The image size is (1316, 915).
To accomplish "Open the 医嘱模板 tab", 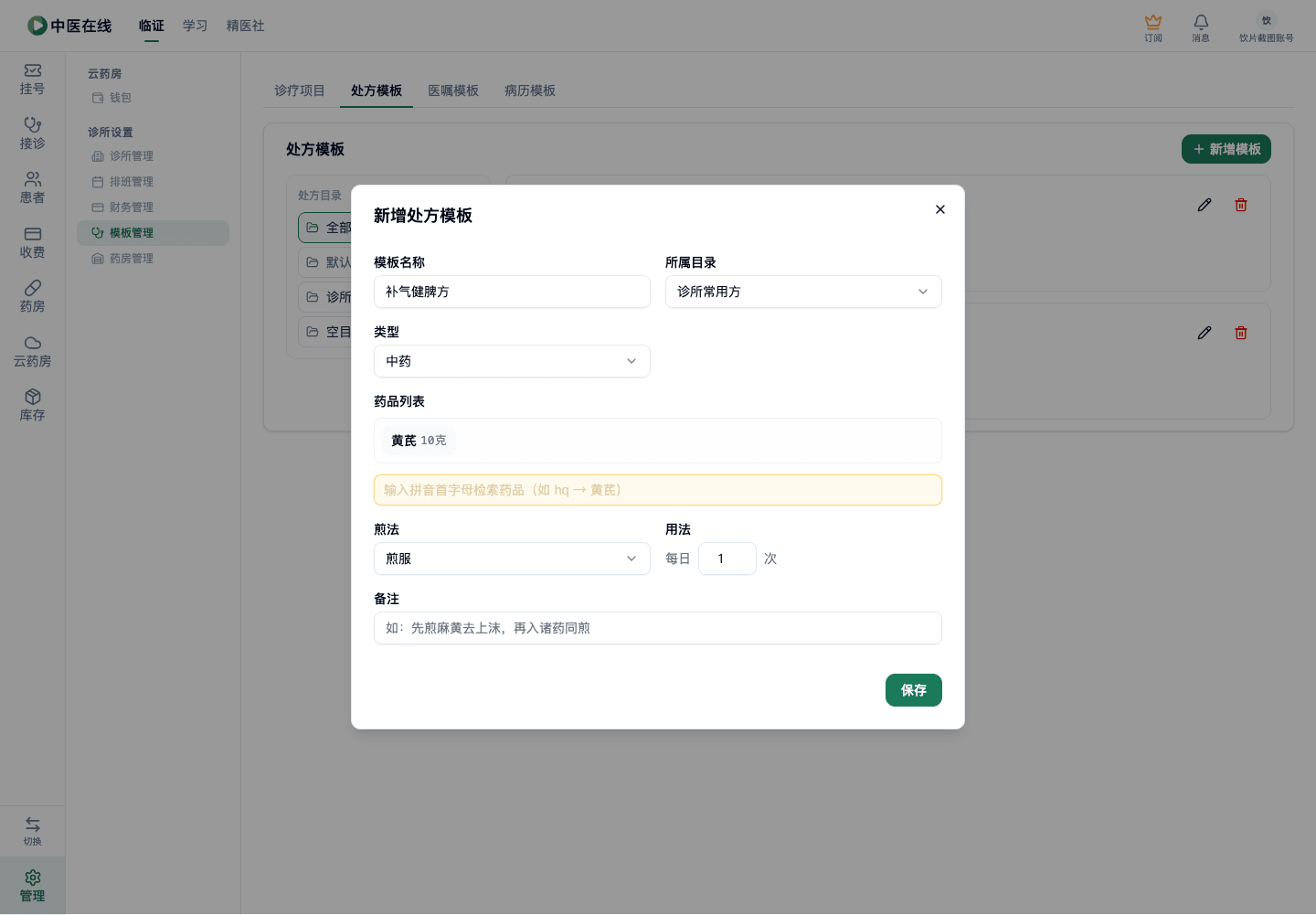I will coord(453,90).
